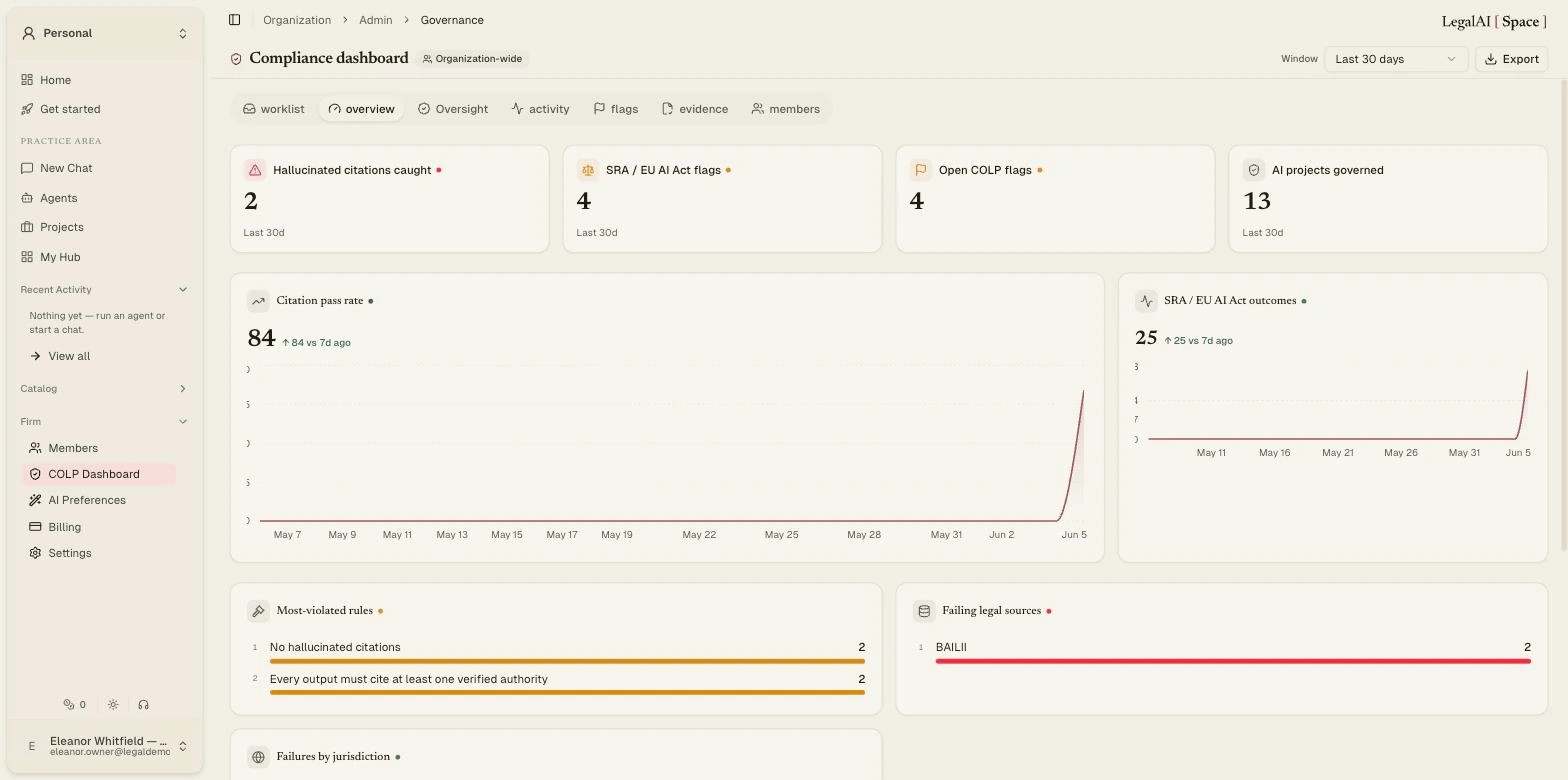Open Home in the sidebar
Viewport: 1568px width, 780px height.
104,80
